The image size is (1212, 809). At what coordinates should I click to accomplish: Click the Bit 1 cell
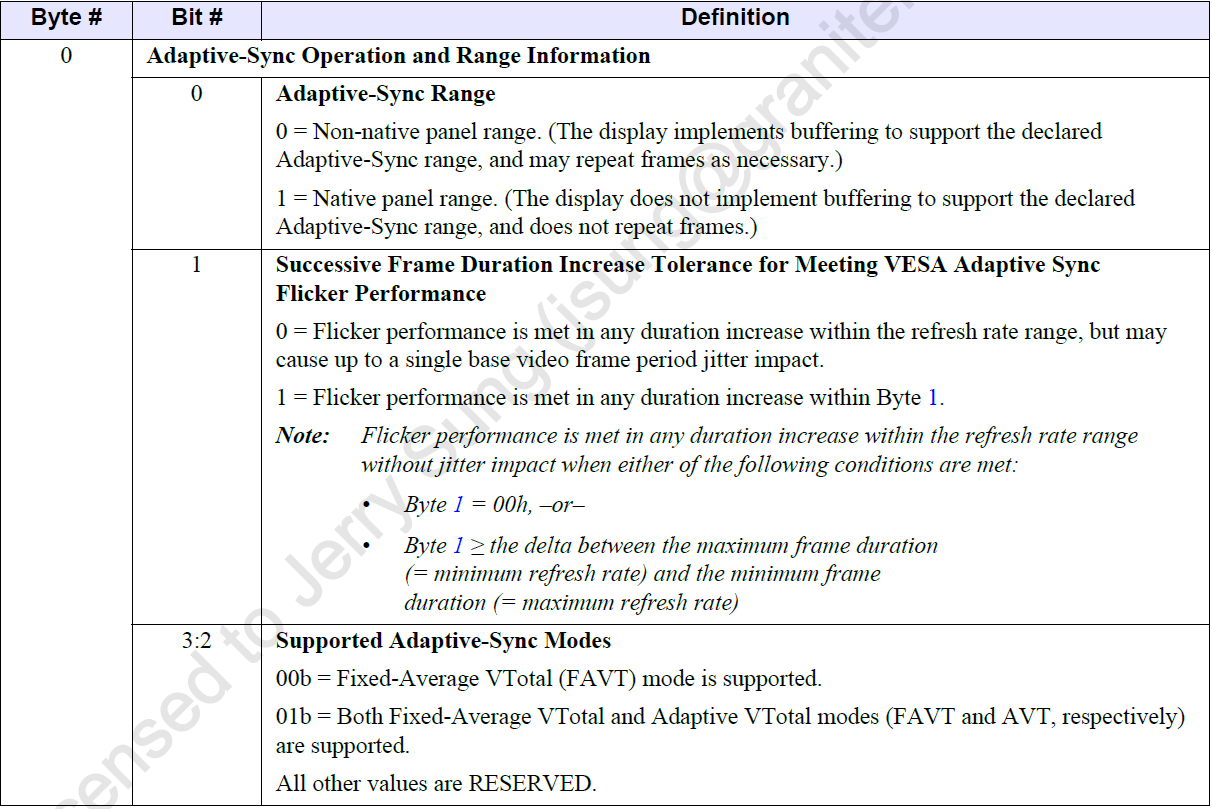point(195,264)
